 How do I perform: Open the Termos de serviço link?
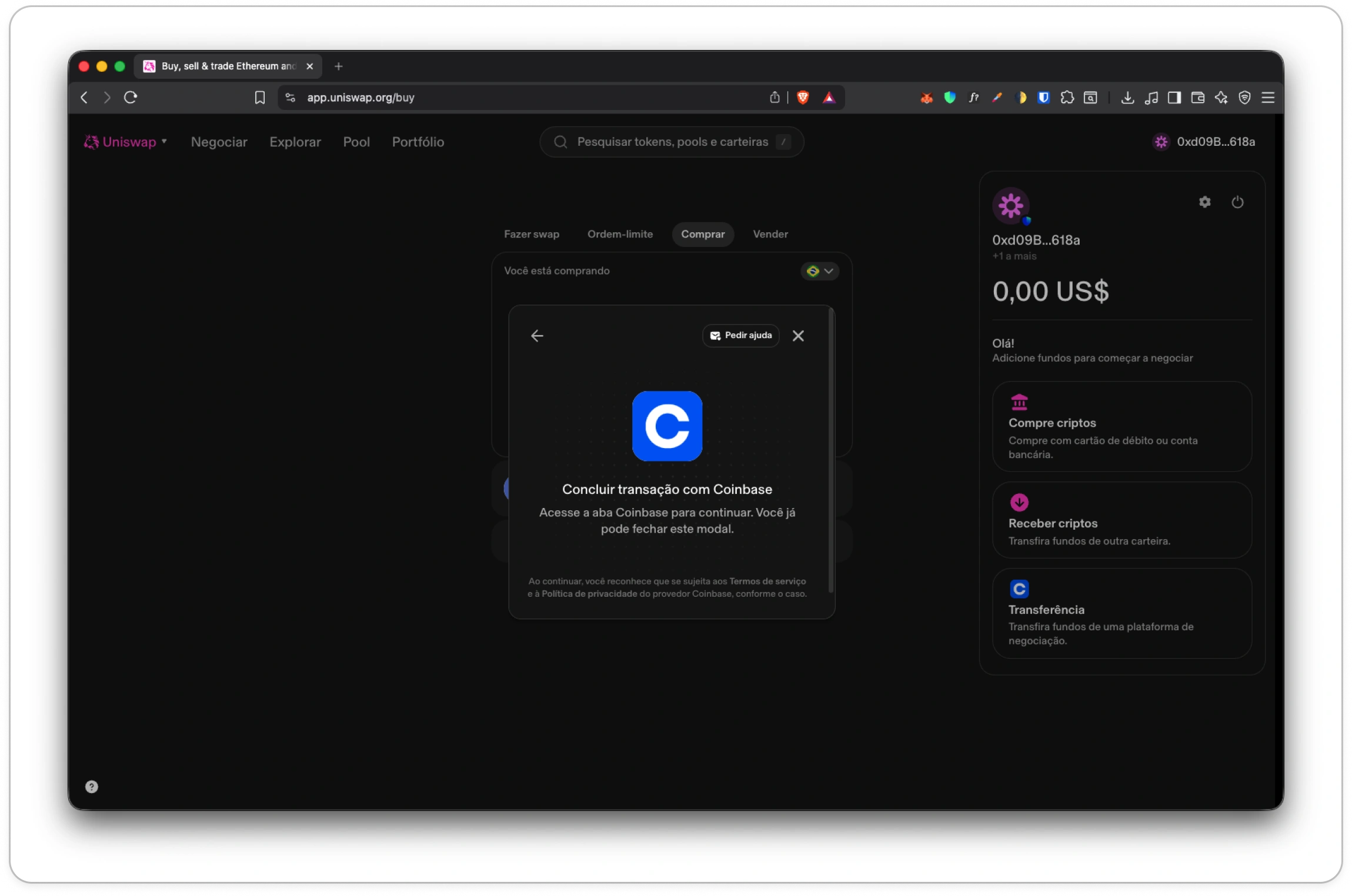pyautogui.click(x=767, y=581)
